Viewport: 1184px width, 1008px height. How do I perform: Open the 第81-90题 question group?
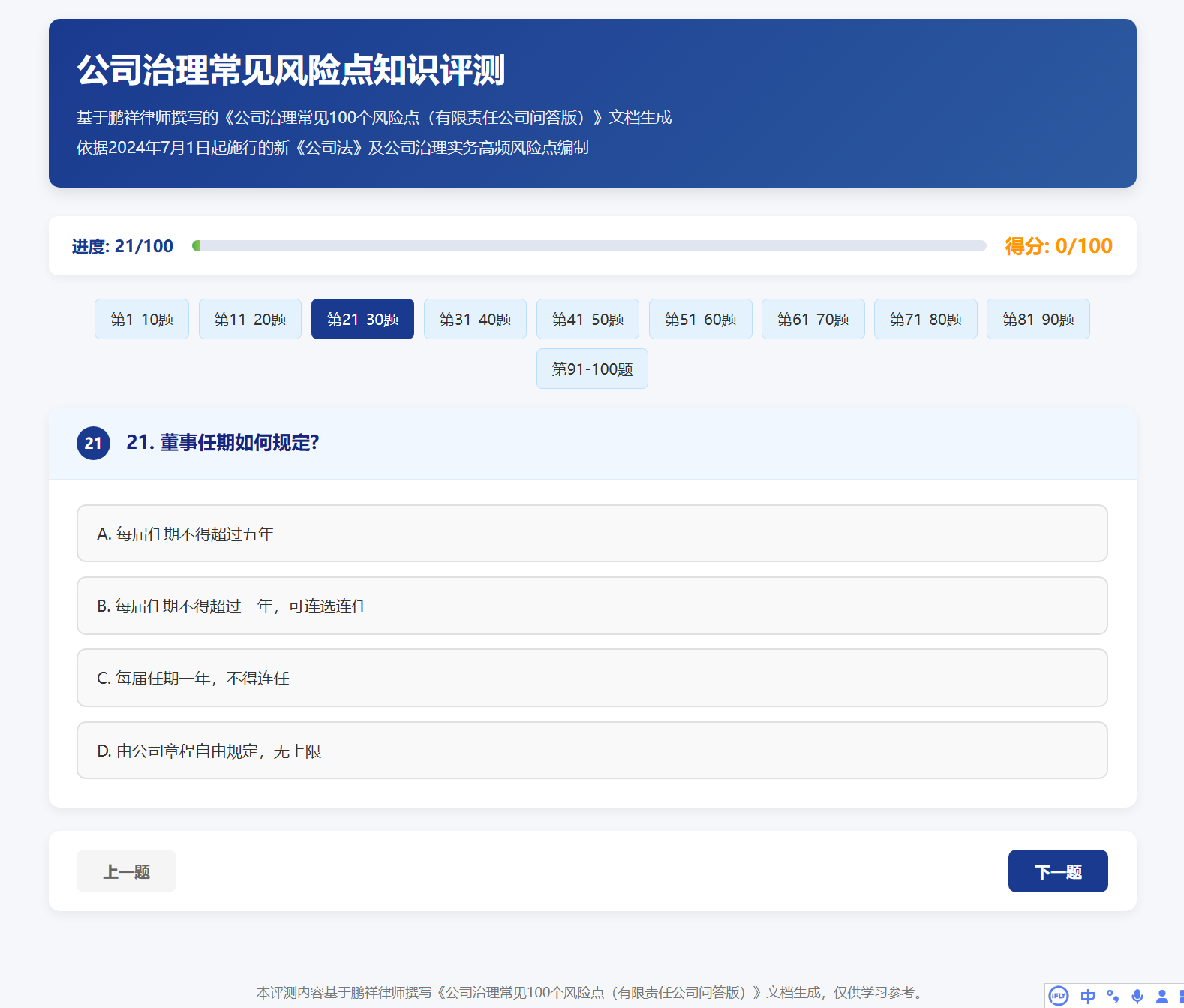(1038, 319)
